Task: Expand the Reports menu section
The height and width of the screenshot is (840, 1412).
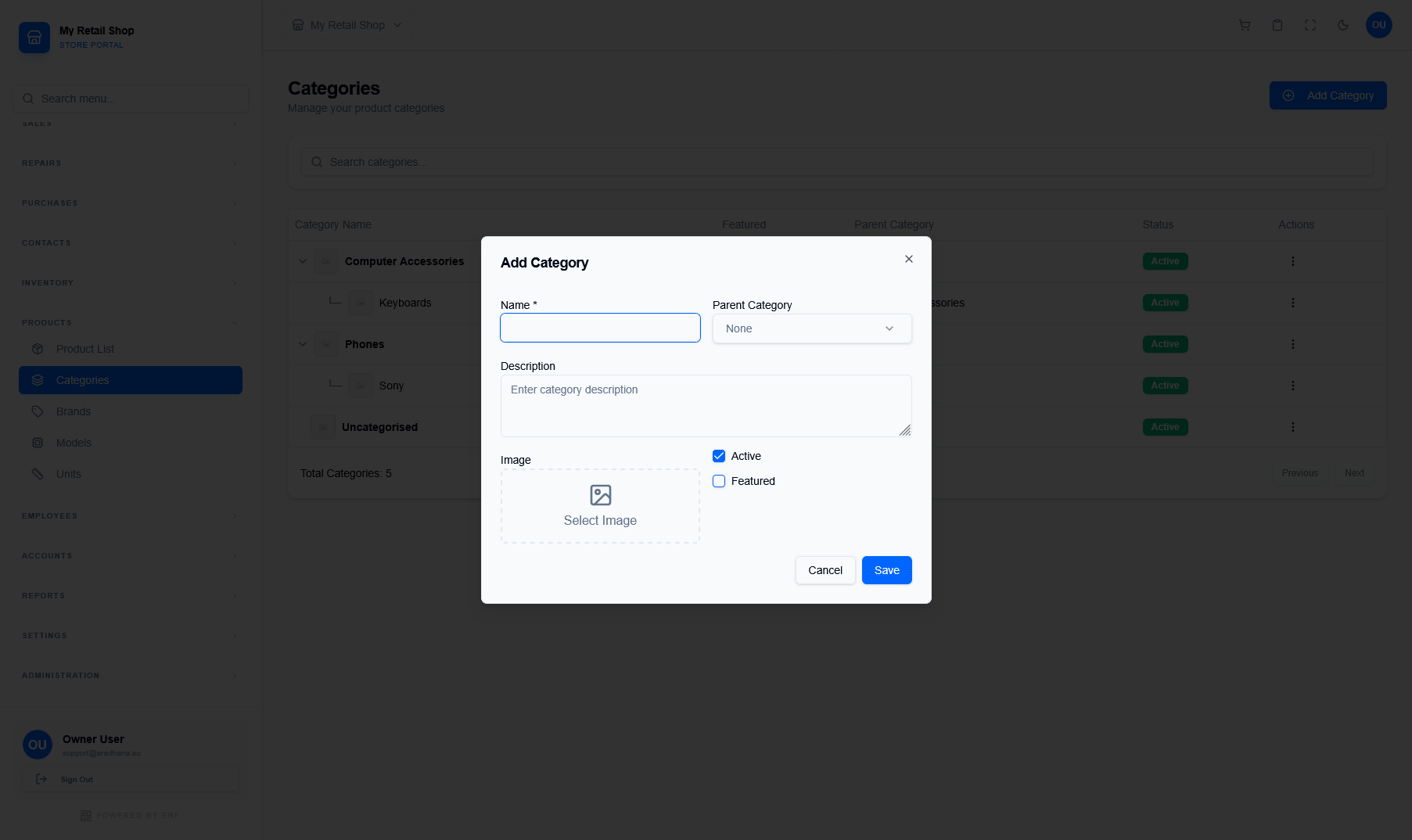Action: pyautogui.click(x=130, y=596)
